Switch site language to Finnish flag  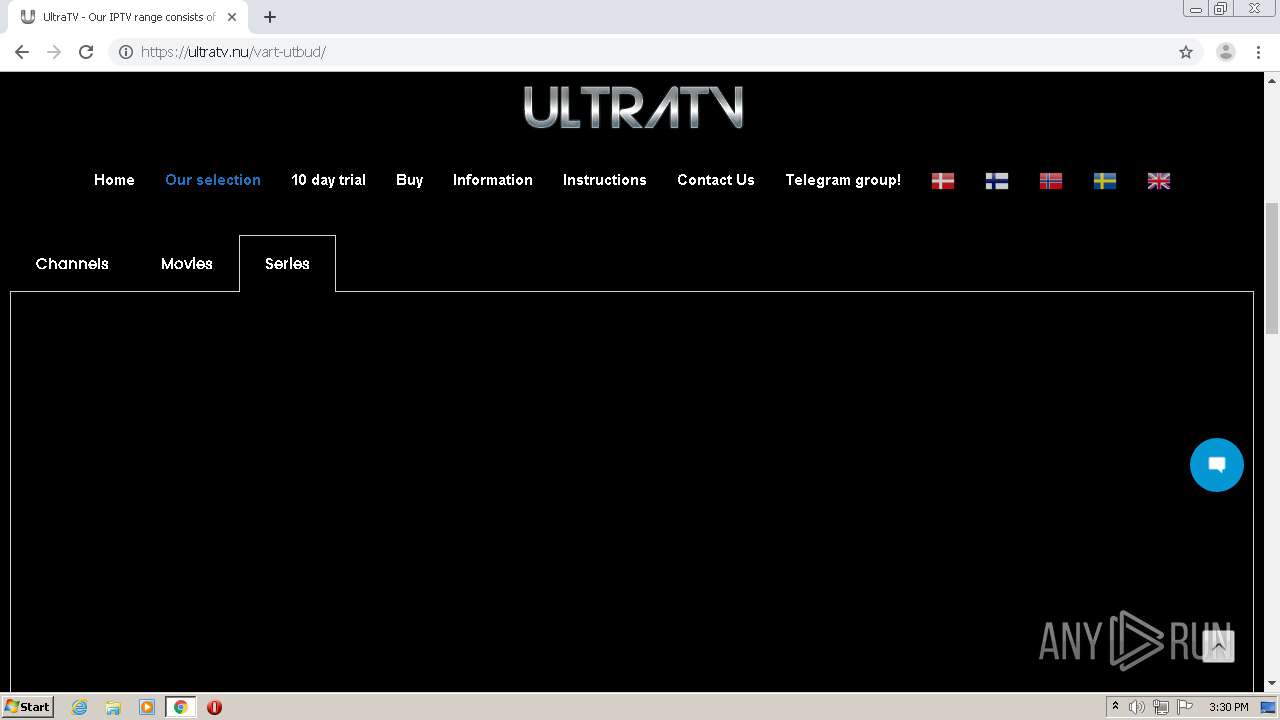pyautogui.click(x=997, y=181)
